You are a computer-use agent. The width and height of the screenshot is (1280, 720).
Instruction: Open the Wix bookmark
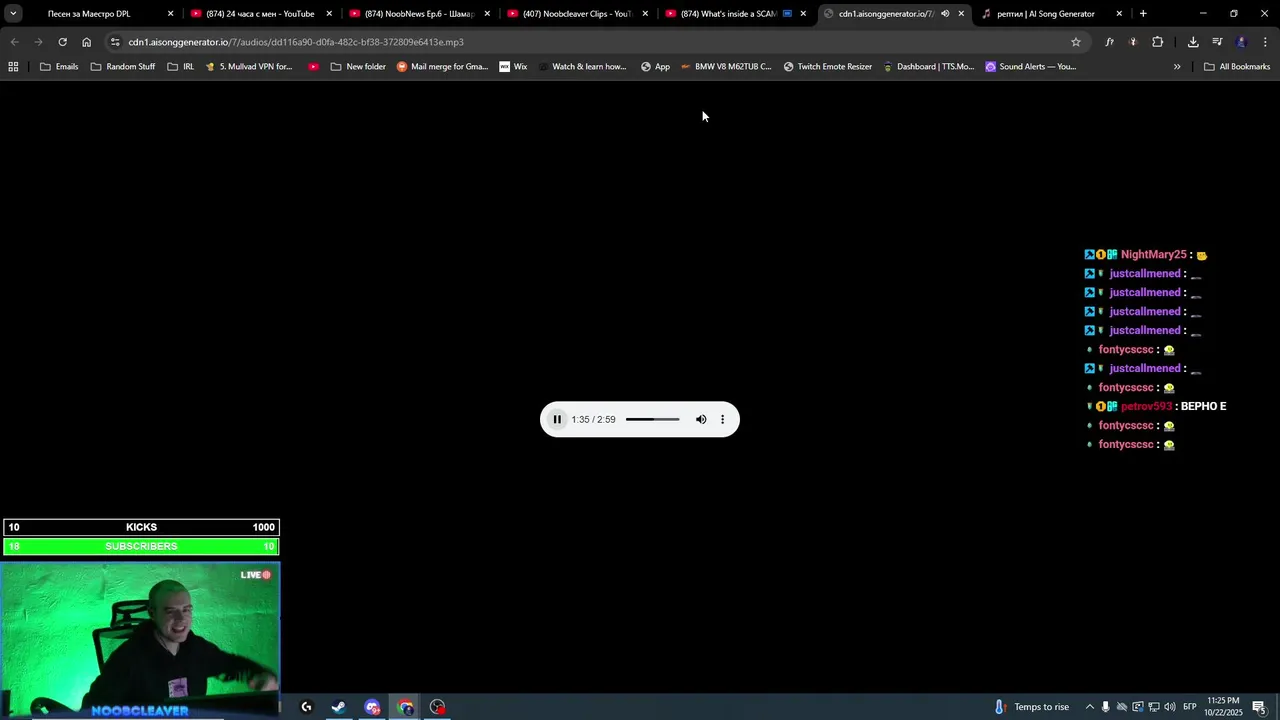(x=513, y=67)
